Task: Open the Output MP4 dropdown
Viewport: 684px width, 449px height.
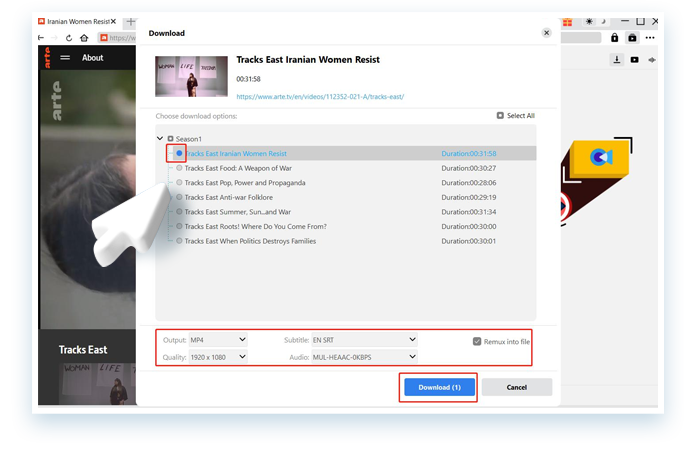Action: [218, 339]
